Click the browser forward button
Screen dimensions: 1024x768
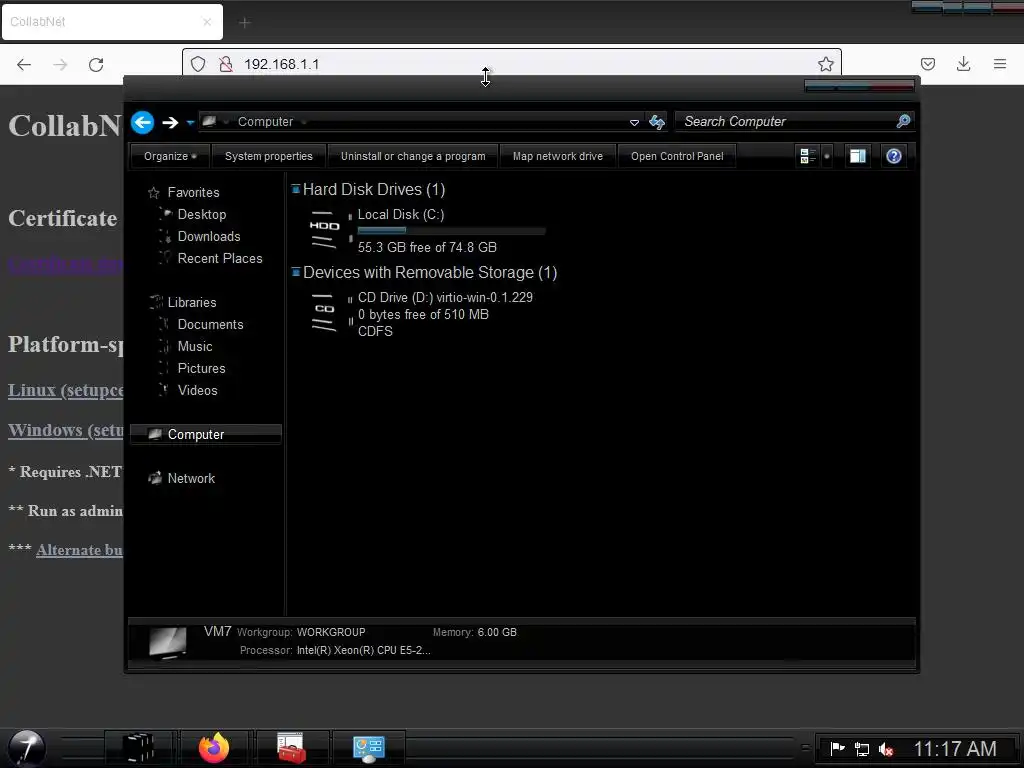pyautogui.click(x=60, y=64)
